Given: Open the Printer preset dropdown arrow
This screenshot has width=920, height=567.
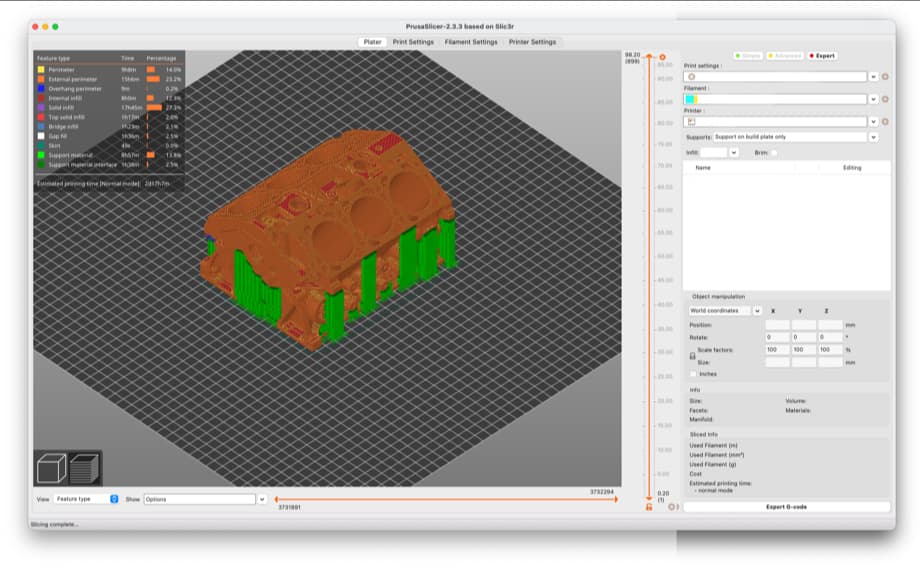Looking at the screenshot, I should point(873,122).
